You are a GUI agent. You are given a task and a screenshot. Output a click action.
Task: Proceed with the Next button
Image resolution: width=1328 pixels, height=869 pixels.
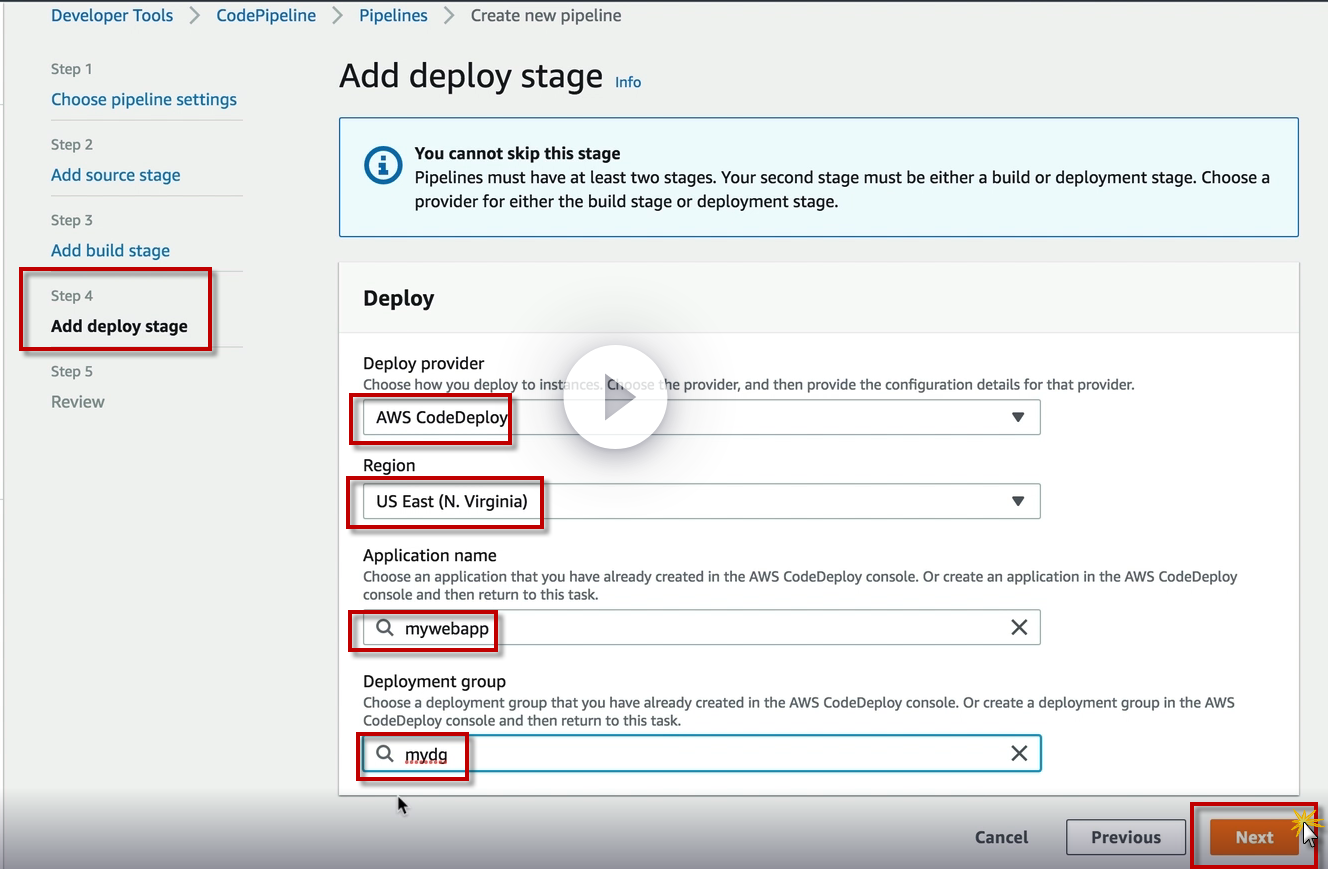coord(1254,837)
